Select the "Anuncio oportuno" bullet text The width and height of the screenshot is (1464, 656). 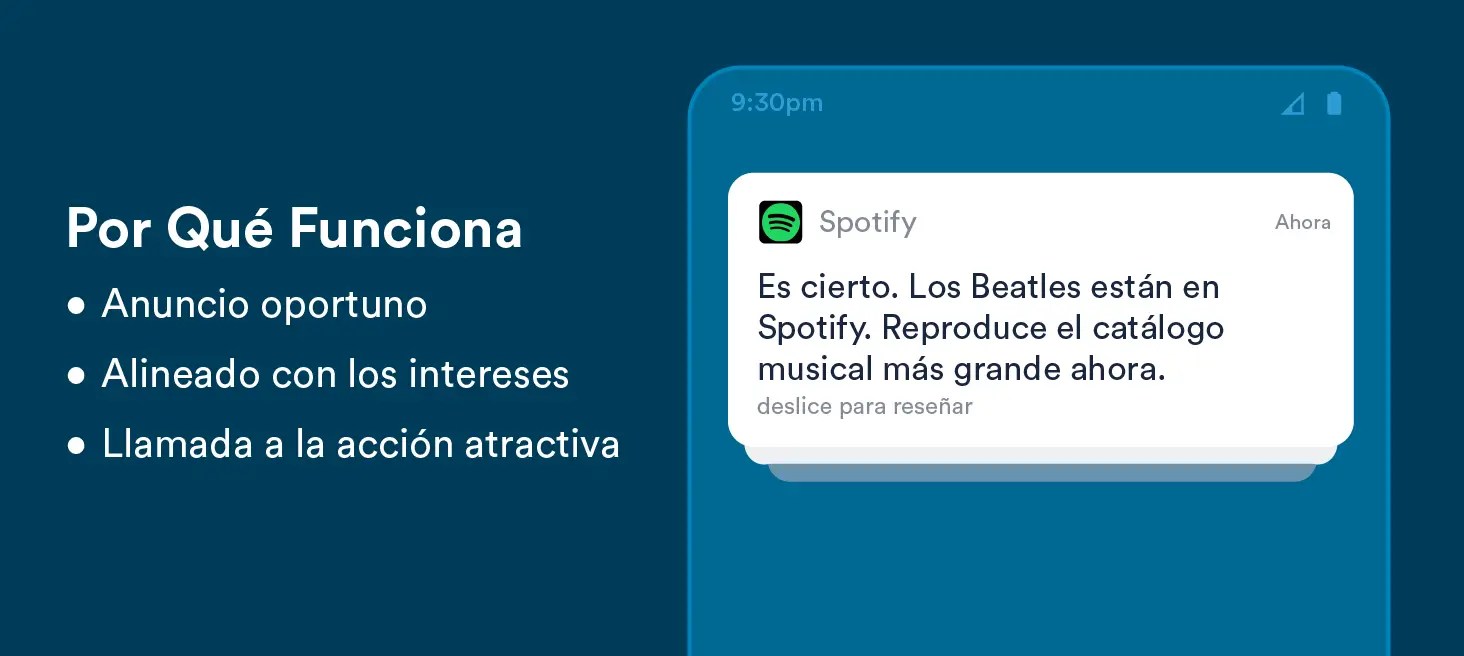coord(264,305)
